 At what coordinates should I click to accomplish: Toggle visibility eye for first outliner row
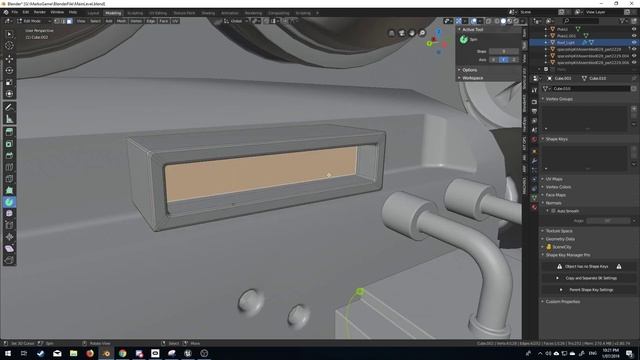tap(634, 29)
